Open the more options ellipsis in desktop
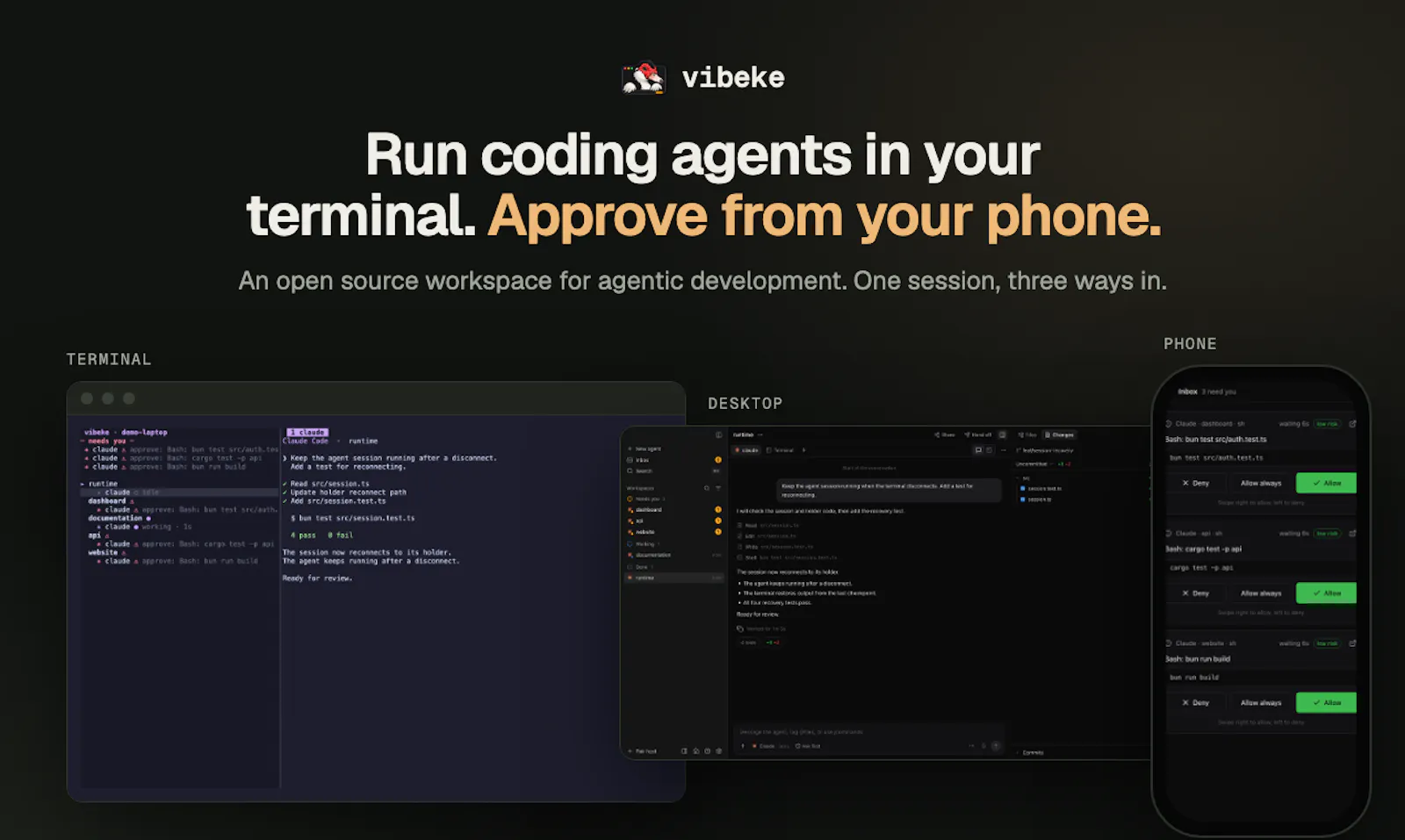Viewport: 1405px width, 840px height. coord(1004,450)
